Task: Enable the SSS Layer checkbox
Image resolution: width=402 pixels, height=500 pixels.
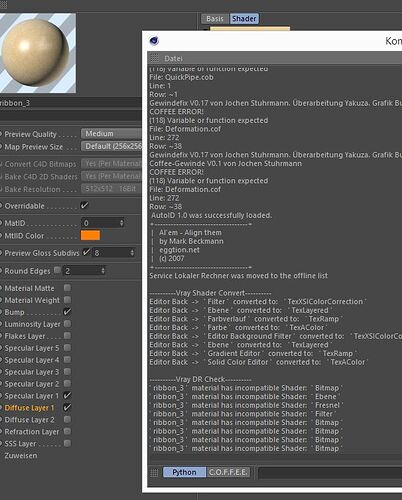Action: [x=67, y=443]
